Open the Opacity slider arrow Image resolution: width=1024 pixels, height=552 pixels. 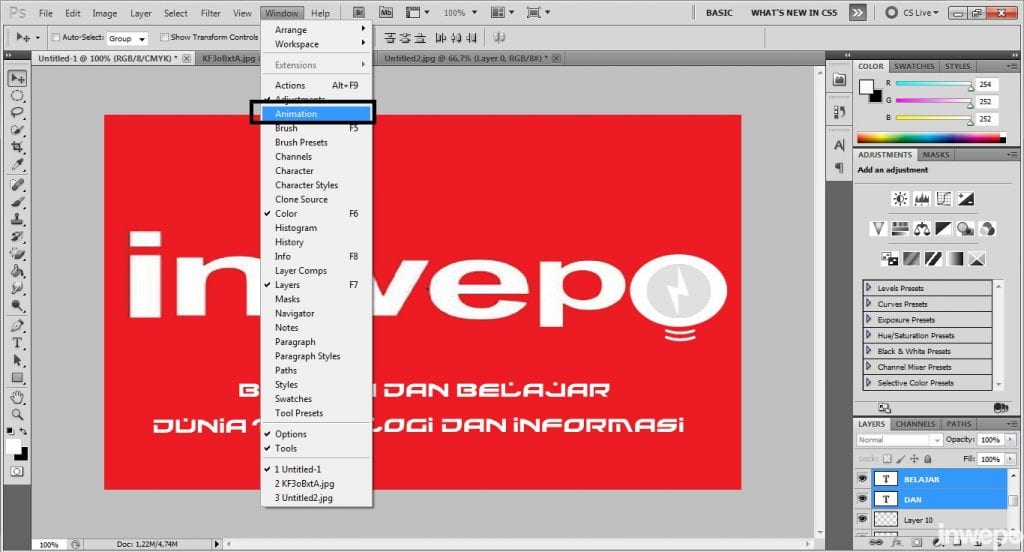(x=1010, y=440)
